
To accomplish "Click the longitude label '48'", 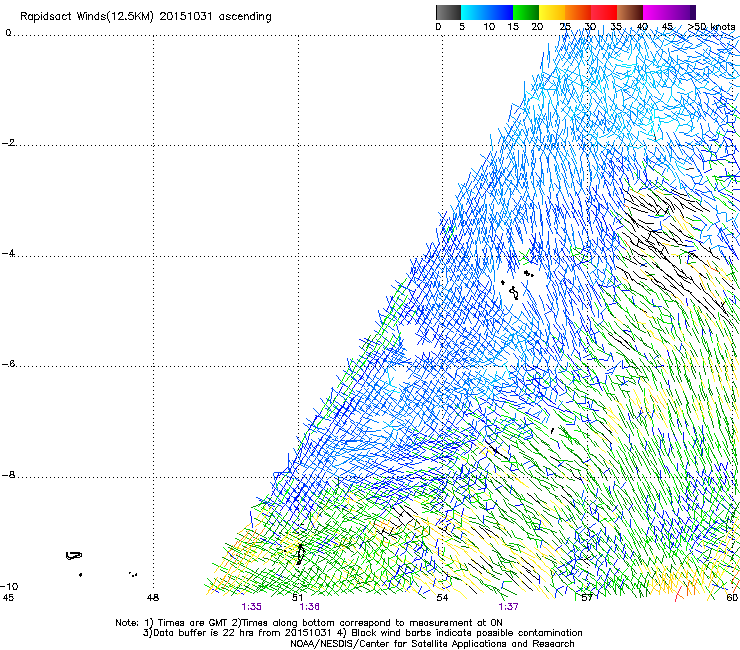I will click(153, 598).
